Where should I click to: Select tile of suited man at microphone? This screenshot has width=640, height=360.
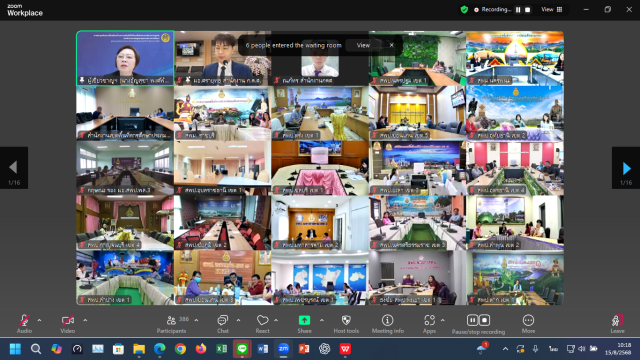[x=222, y=58]
